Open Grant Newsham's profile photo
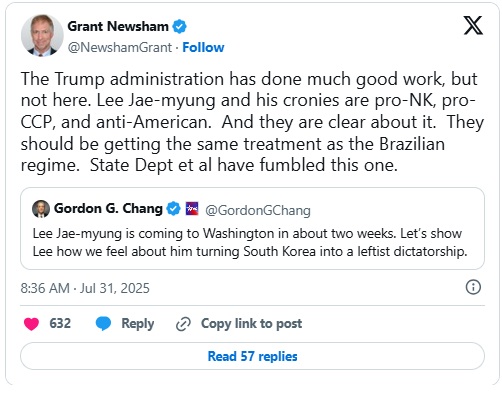Image resolution: width=502 pixels, height=393 pixels. tap(42, 35)
